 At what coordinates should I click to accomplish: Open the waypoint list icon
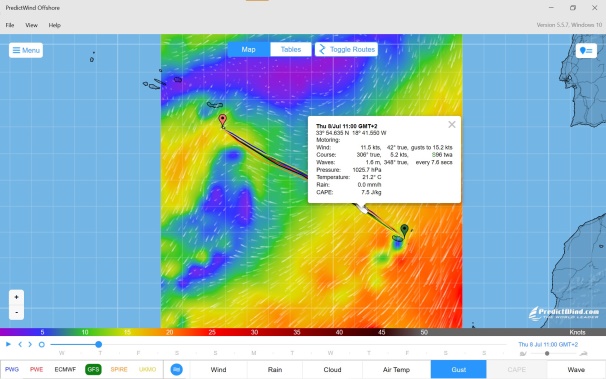click(x=586, y=51)
